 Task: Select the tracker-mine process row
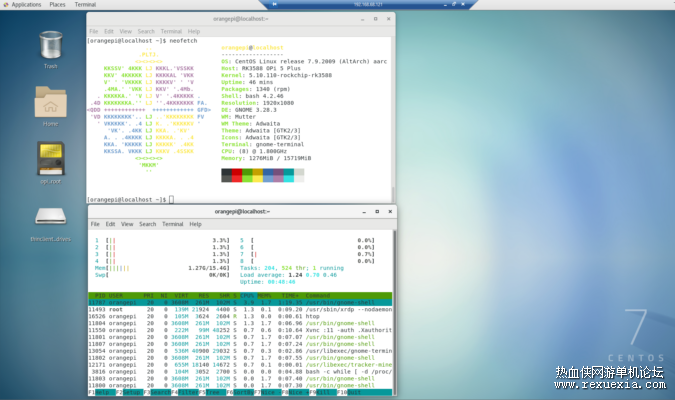(240, 365)
